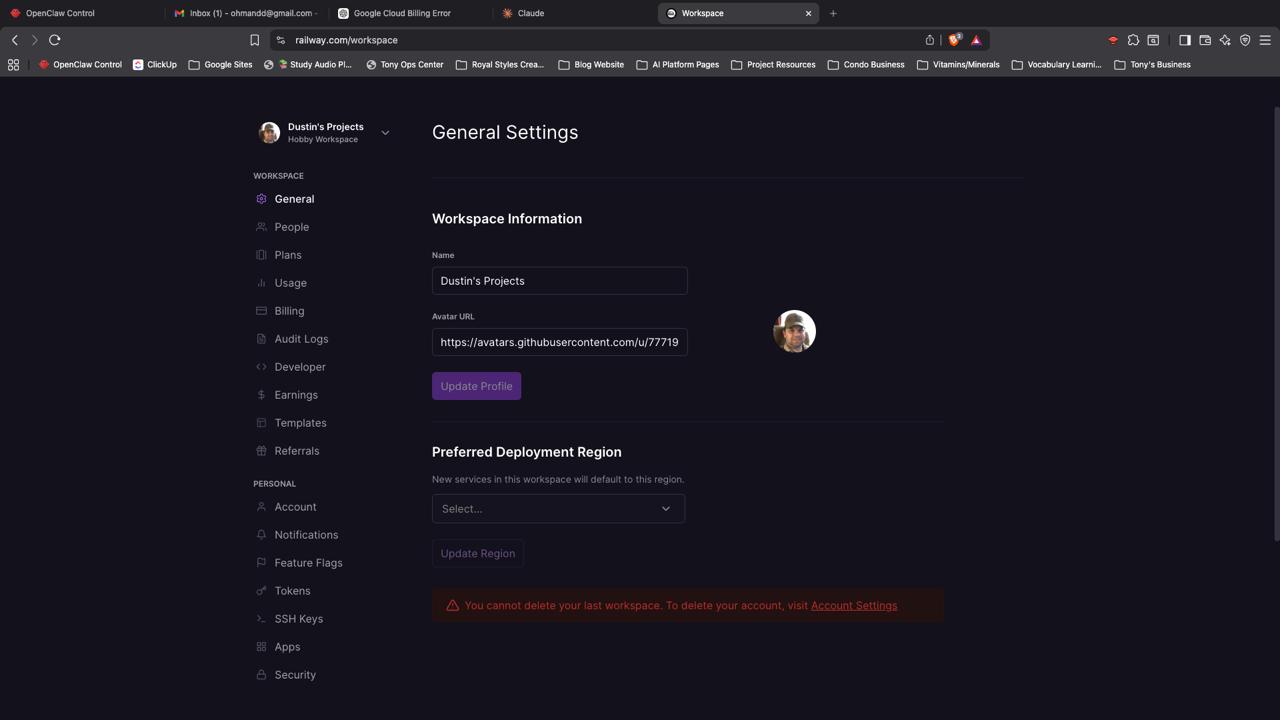Reload the page with the refresh icon
1280x720 pixels.
coord(55,40)
